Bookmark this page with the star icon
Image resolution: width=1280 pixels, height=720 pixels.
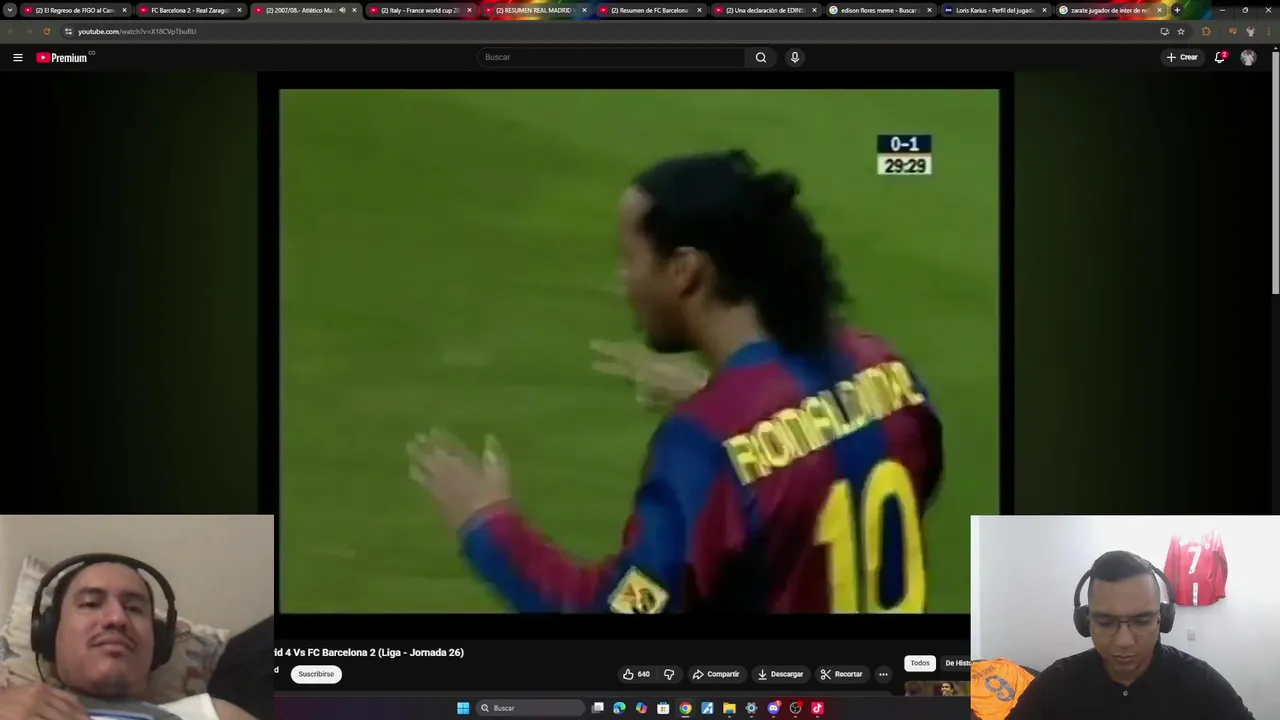pyautogui.click(x=1181, y=31)
